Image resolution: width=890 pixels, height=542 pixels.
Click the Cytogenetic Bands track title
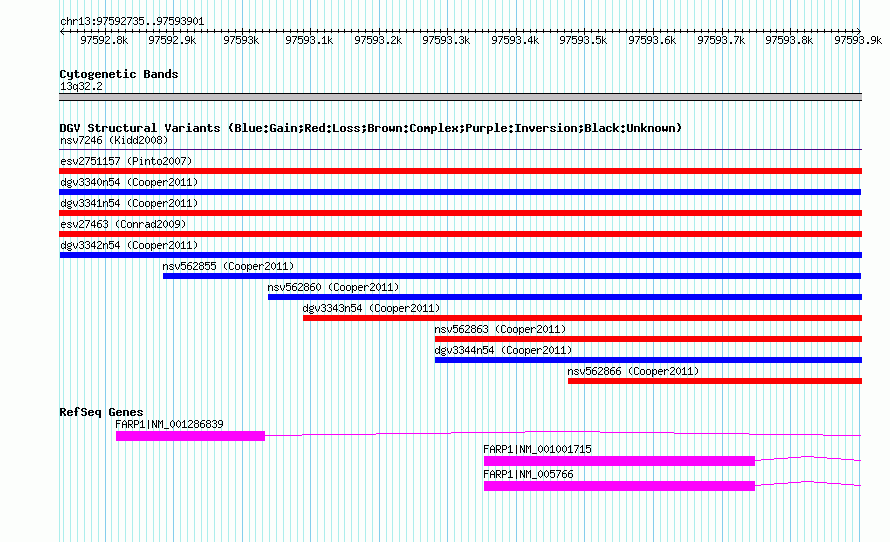click(x=119, y=74)
